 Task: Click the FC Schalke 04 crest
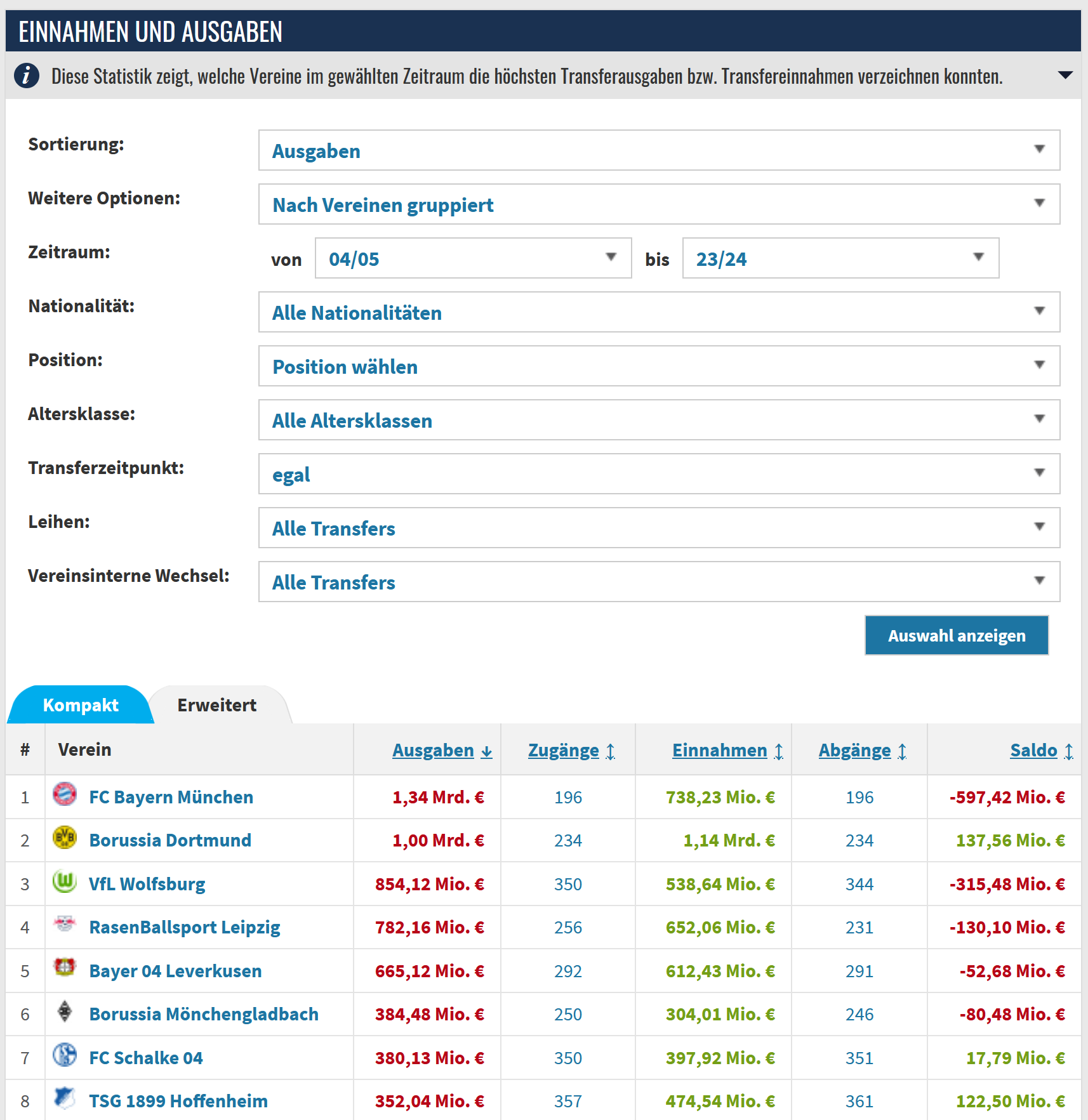(x=65, y=1055)
